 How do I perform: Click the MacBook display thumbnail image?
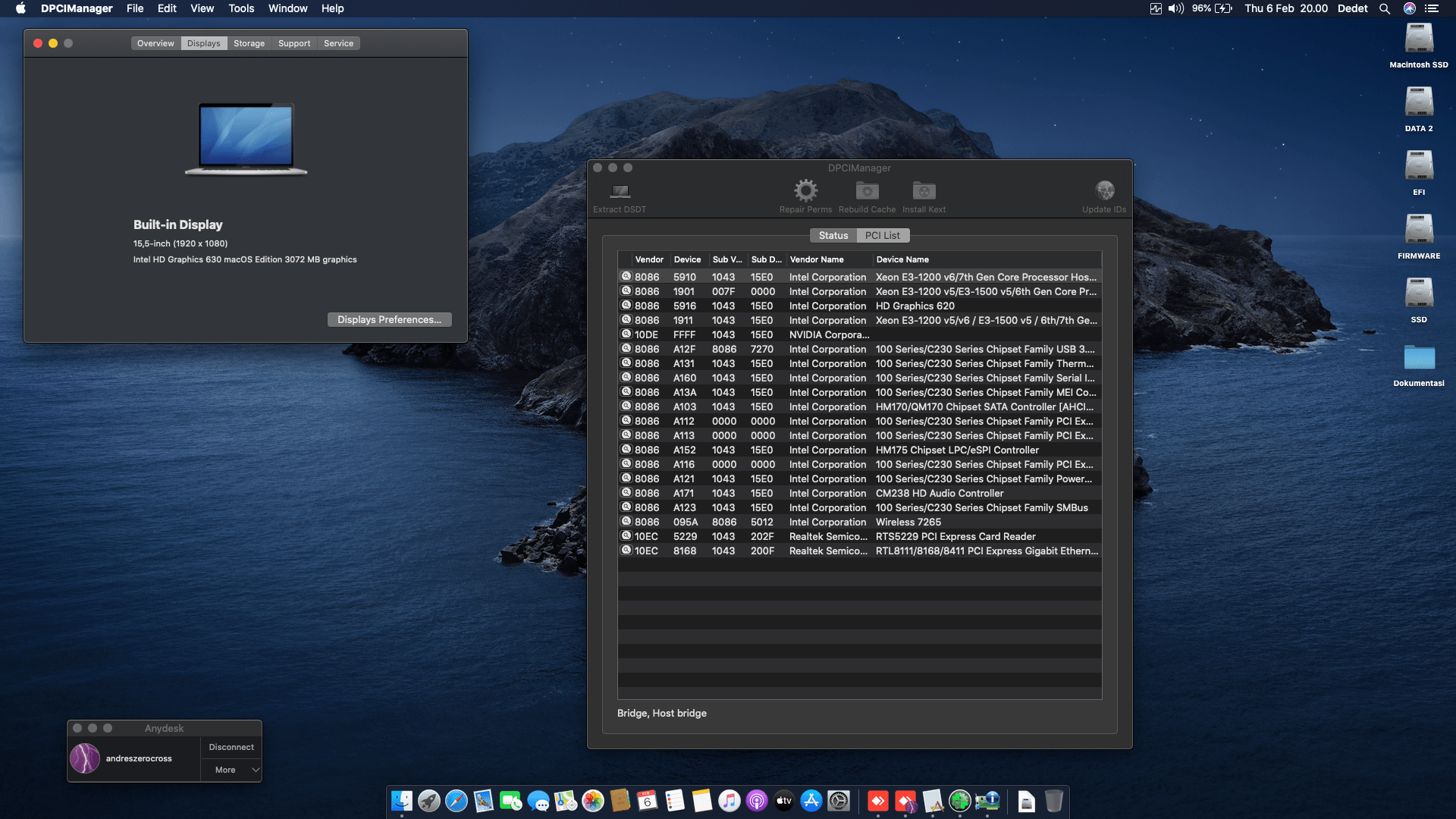(246, 139)
